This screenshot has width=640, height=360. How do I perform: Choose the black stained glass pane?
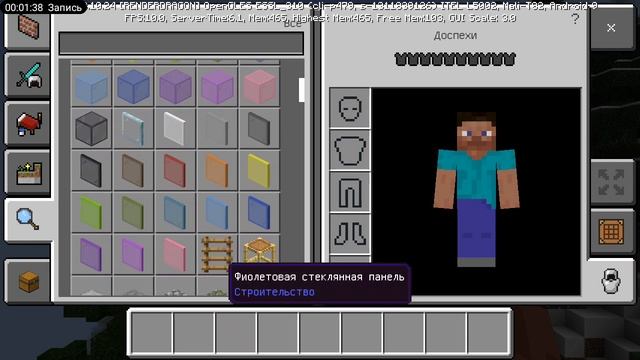coord(91,170)
